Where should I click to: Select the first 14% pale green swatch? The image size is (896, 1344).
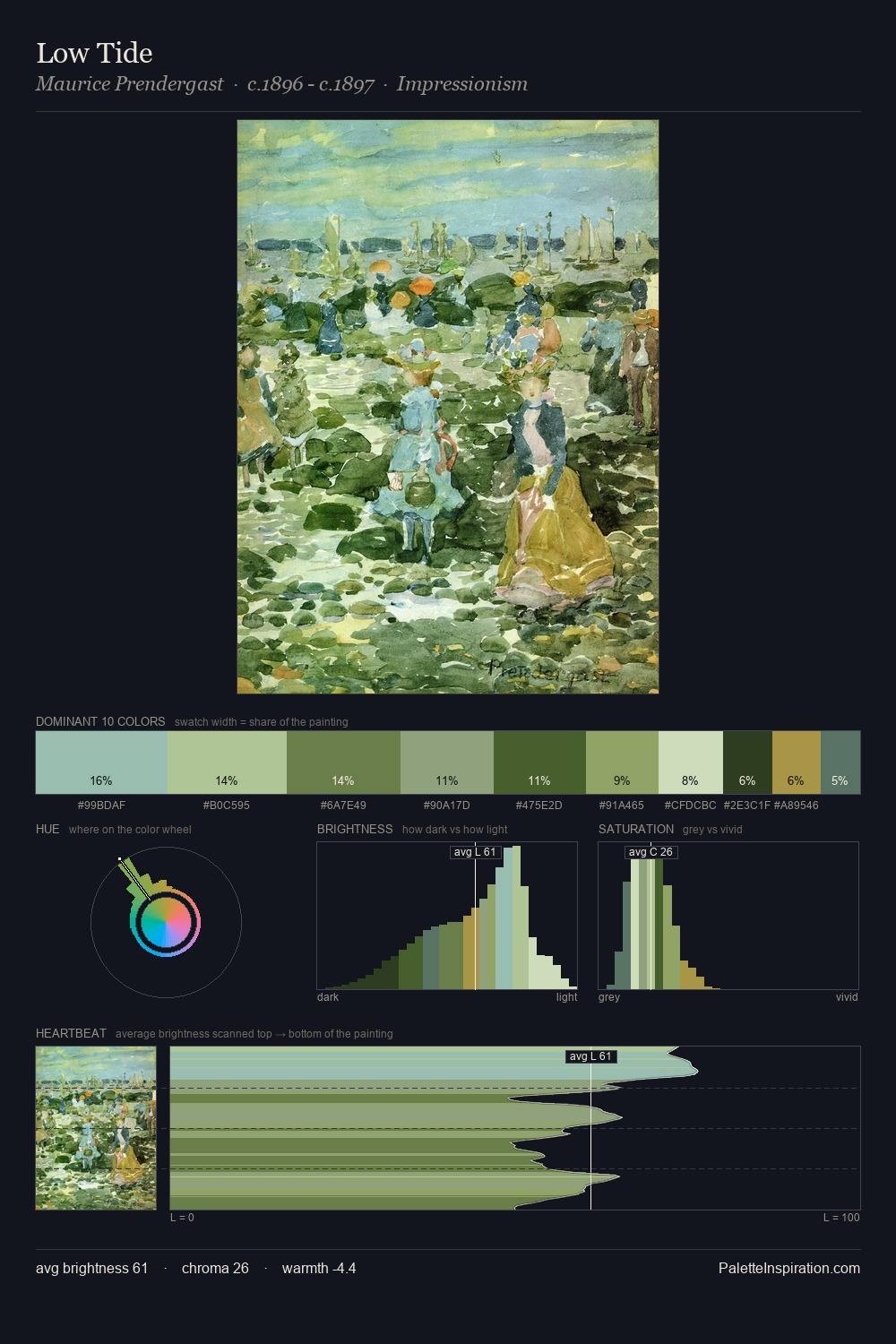227,762
